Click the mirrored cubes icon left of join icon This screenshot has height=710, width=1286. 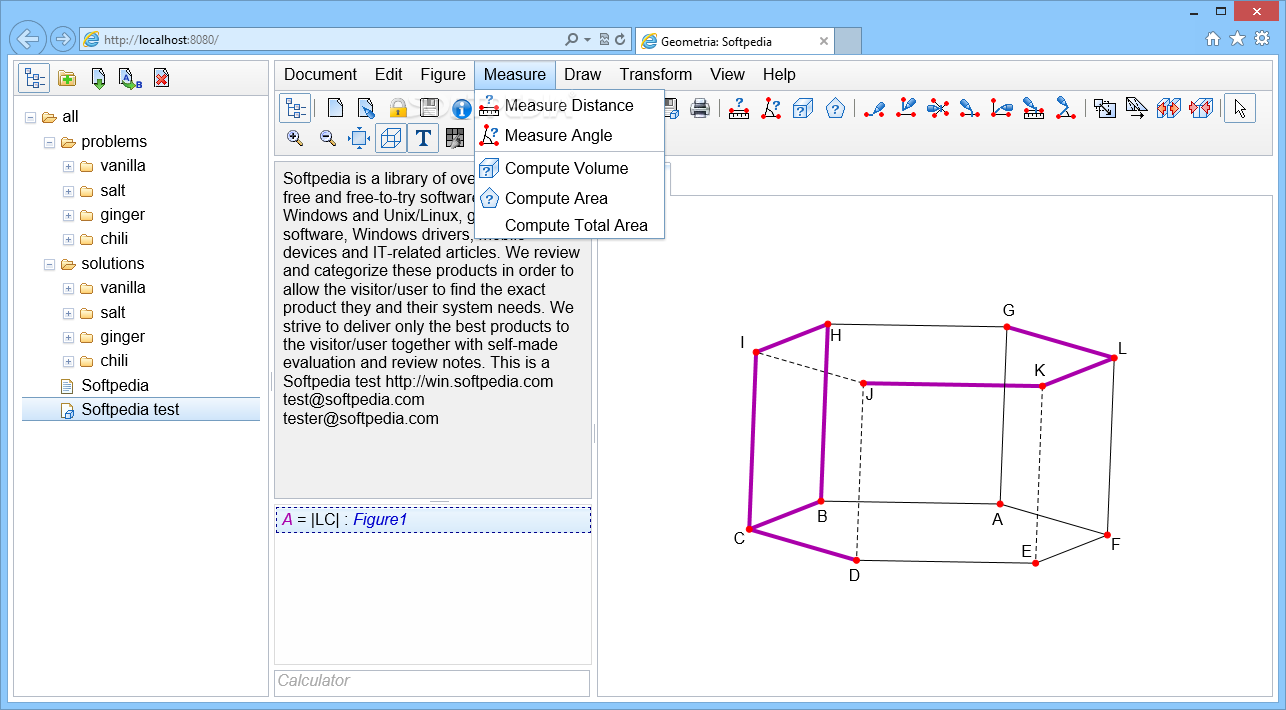[1169, 108]
